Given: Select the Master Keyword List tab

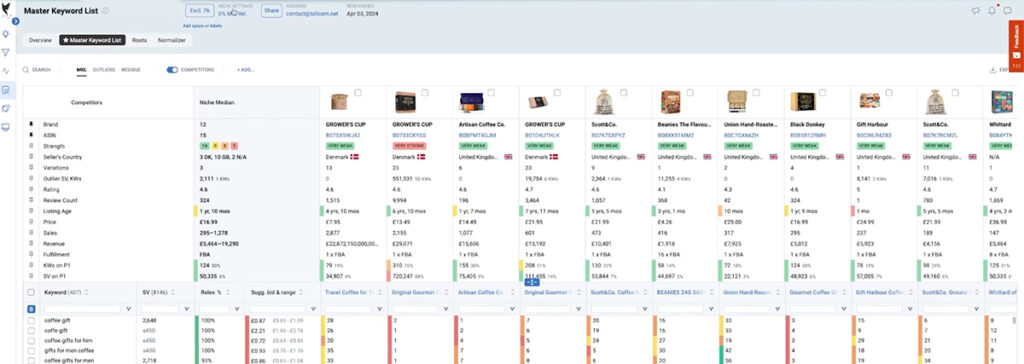Looking at the screenshot, I should click(93, 41).
